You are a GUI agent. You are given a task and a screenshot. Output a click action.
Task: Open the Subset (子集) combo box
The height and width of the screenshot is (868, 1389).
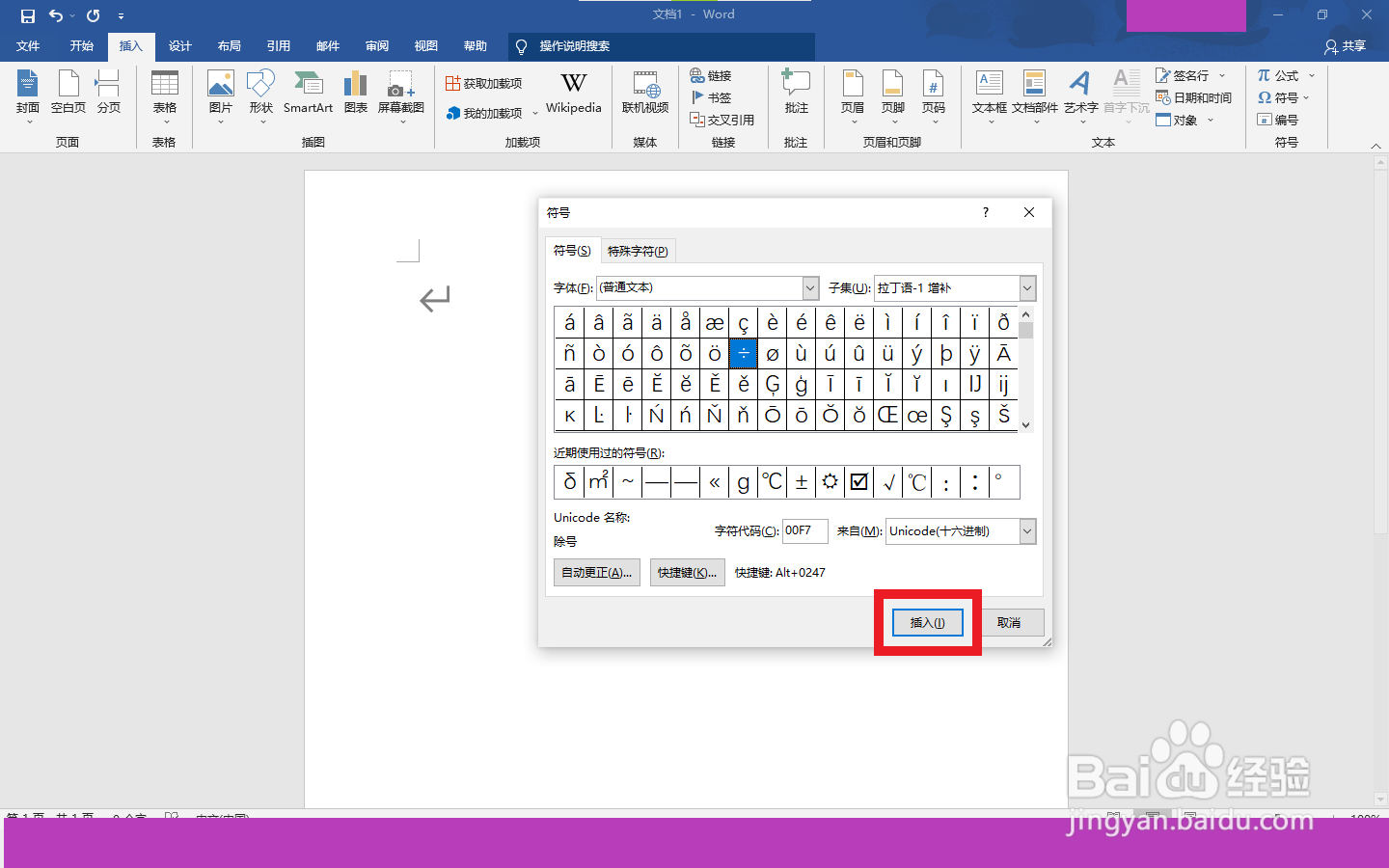pyautogui.click(x=955, y=287)
